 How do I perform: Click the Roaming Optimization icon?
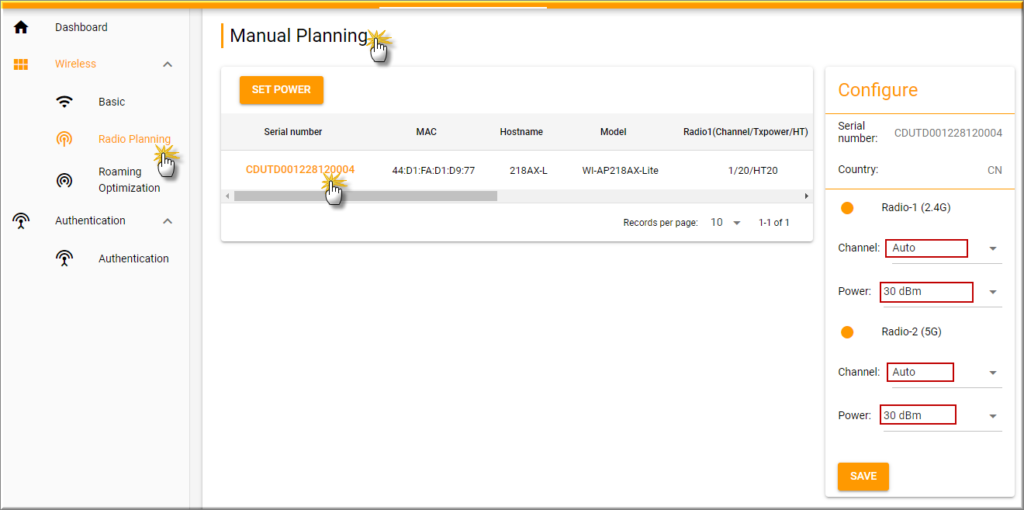pos(64,180)
